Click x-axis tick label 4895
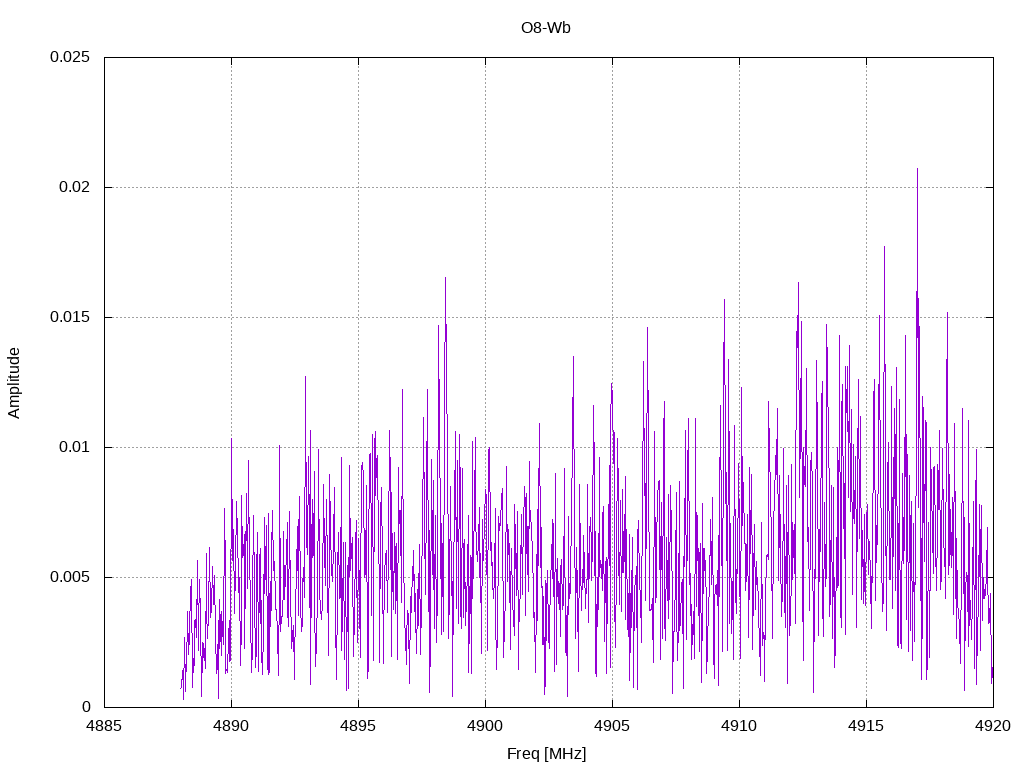1024x768 pixels. click(x=358, y=726)
